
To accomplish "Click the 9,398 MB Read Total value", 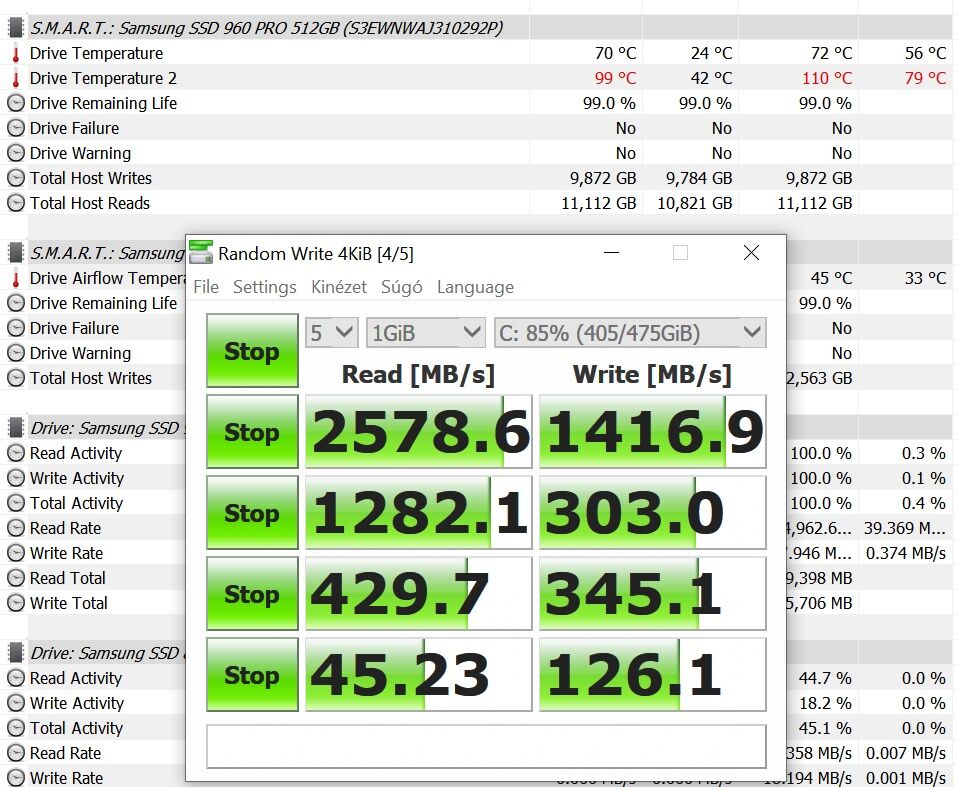I will click(x=819, y=578).
